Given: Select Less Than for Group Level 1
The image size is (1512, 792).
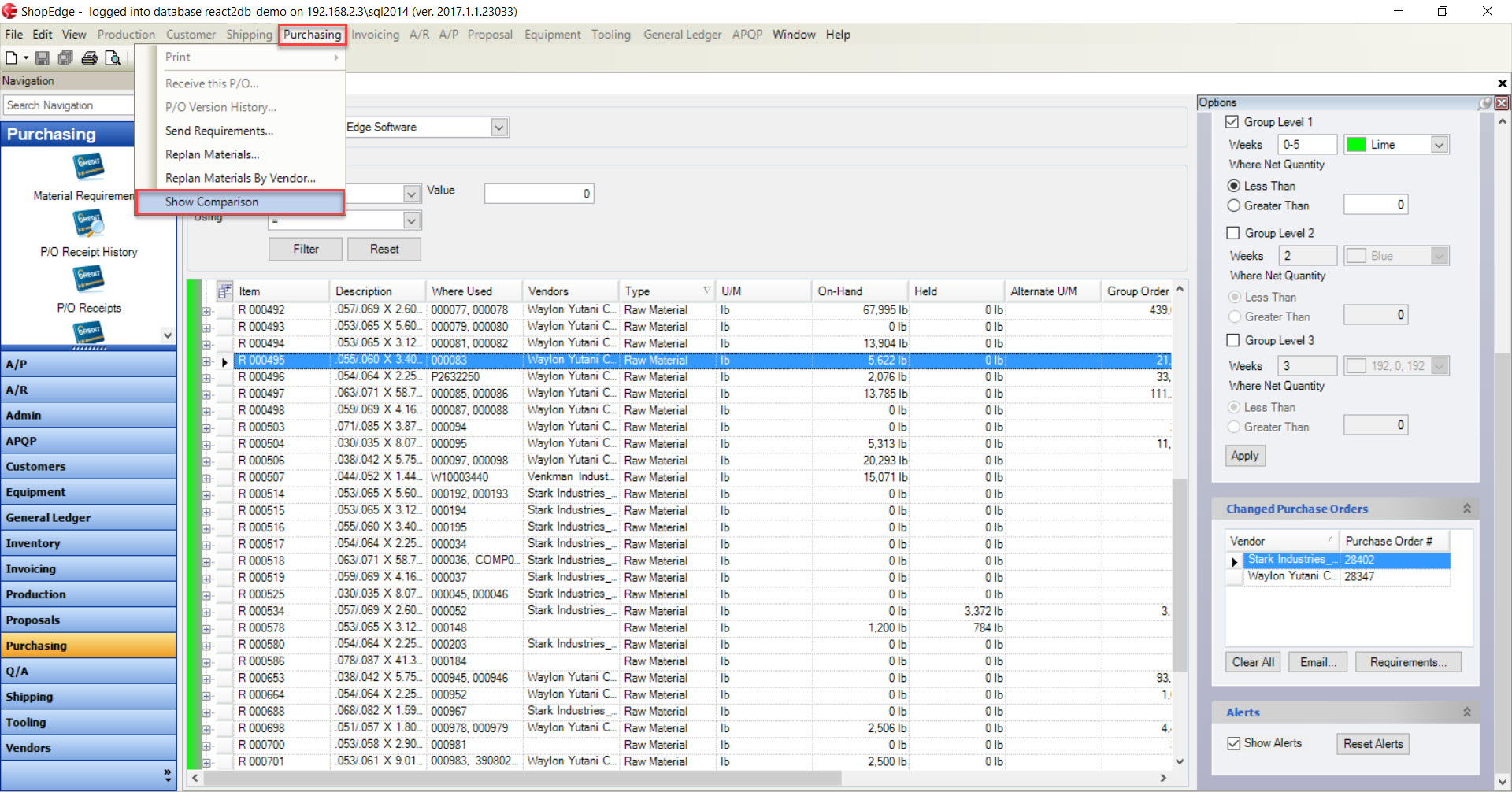Looking at the screenshot, I should [x=1234, y=186].
